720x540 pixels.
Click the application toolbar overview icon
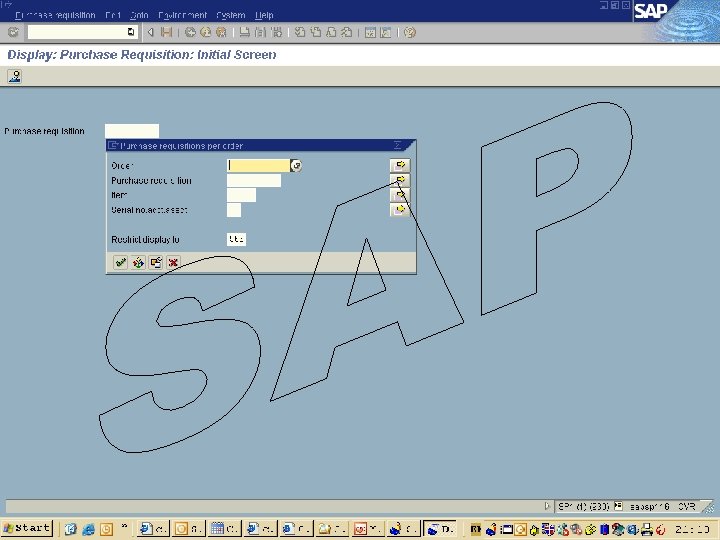(15, 76)
